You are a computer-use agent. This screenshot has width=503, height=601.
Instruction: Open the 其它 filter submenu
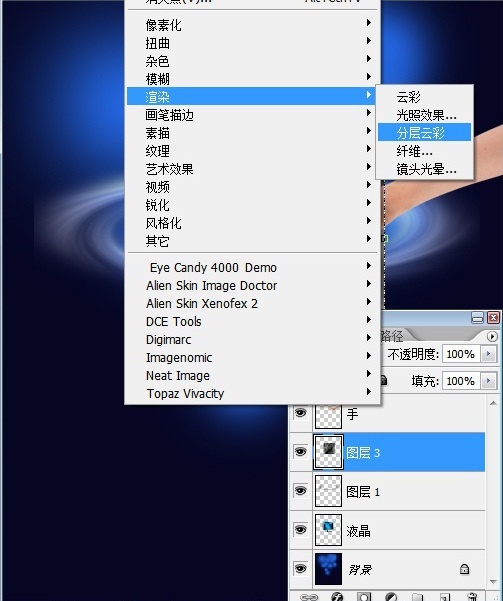click(x=253, y=241)
